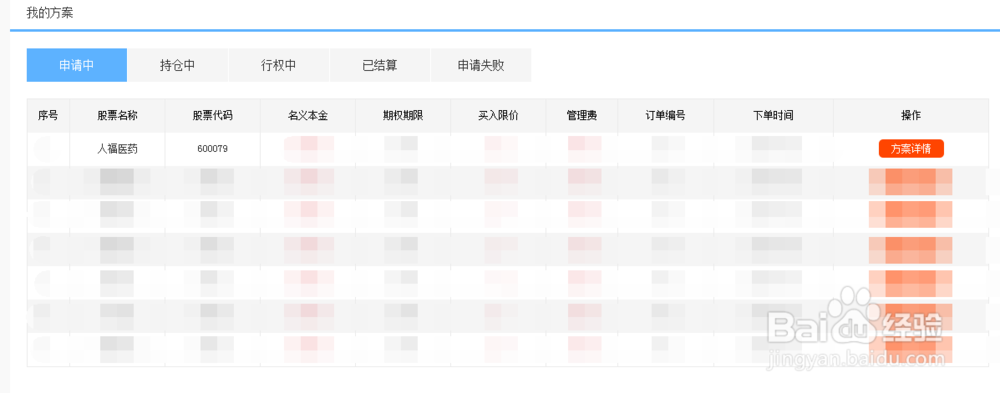The height and width of the screenshot is (393, 1000).
Task: Click the 我的方案 page title
Action: [x=49, y=13]
